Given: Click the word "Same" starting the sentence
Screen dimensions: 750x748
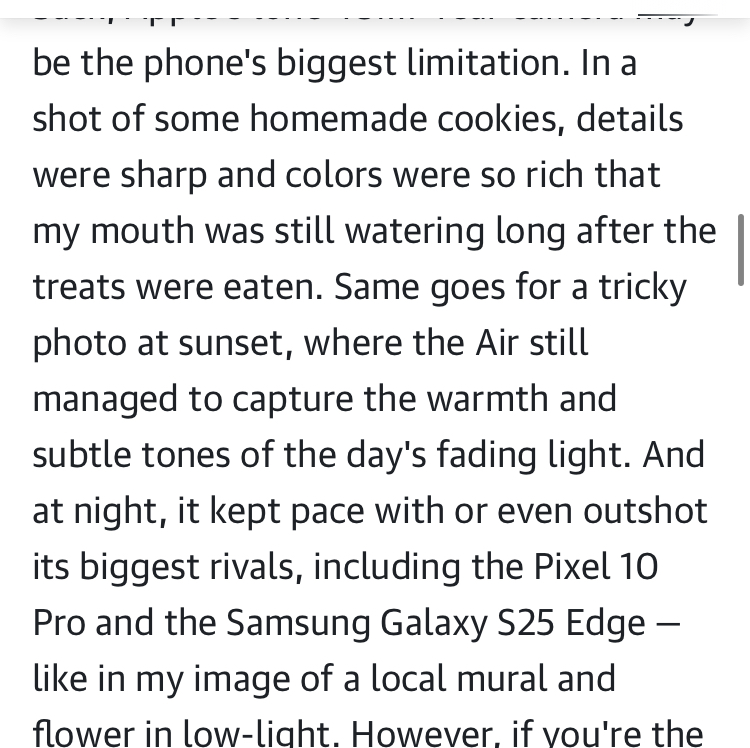Looking at the screenshot, I should (x=376, y=287).
